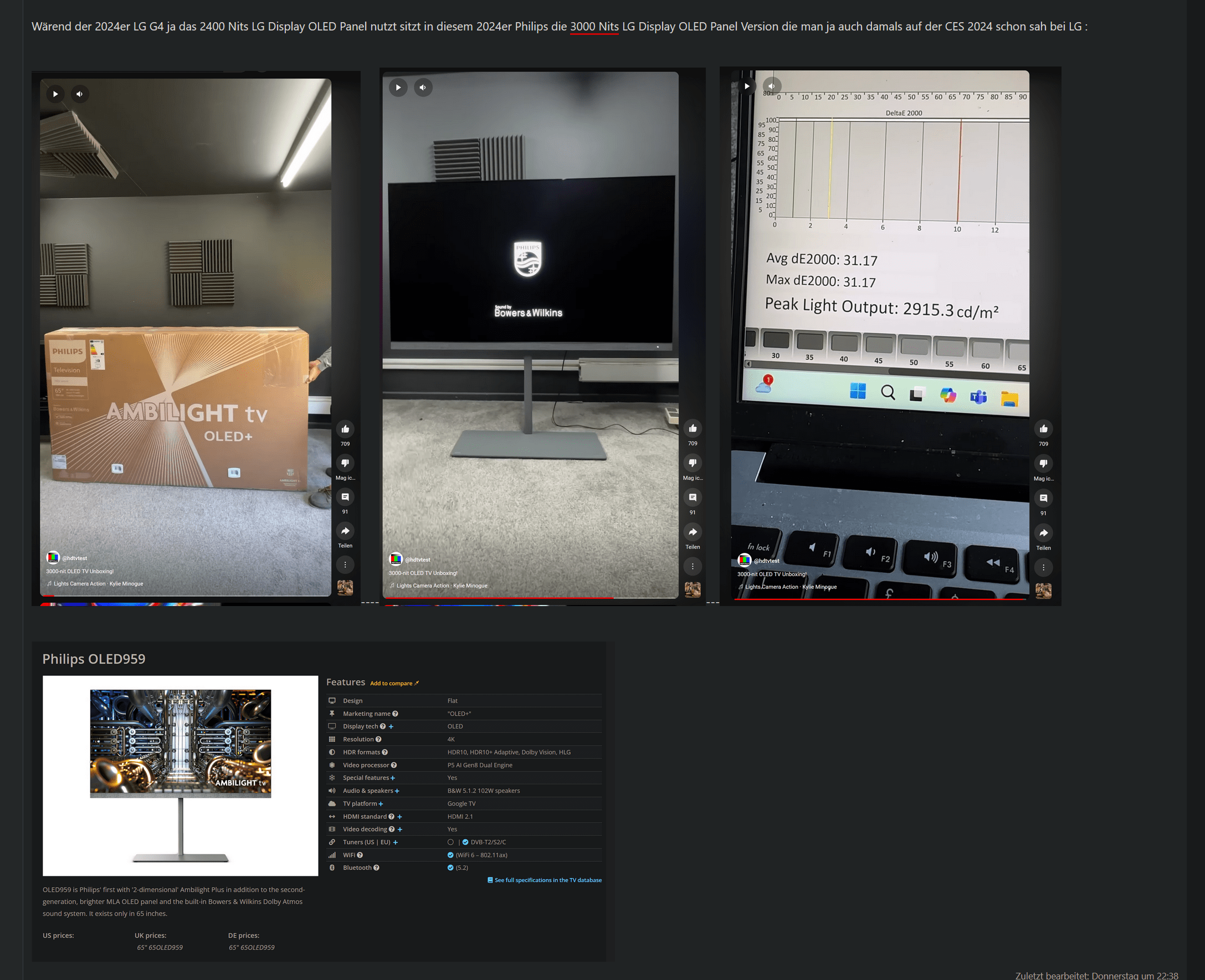Like the Philips TV on stand video

pyautogui.click(x=693, y=428)
